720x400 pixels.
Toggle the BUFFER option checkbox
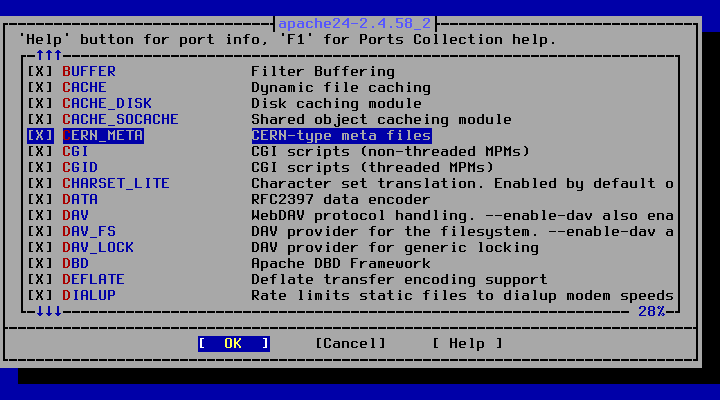40,72
